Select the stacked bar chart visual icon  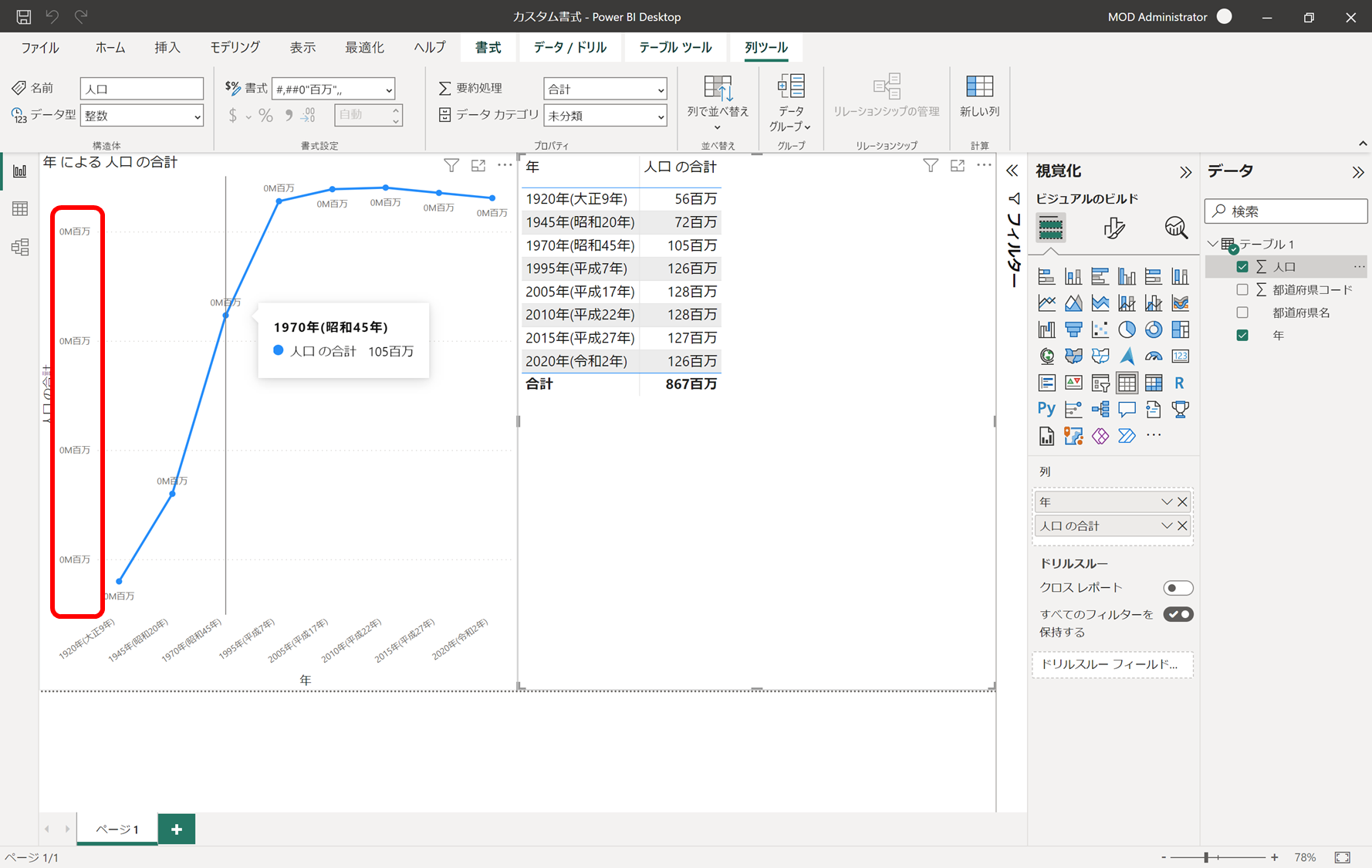(1046, 276)
